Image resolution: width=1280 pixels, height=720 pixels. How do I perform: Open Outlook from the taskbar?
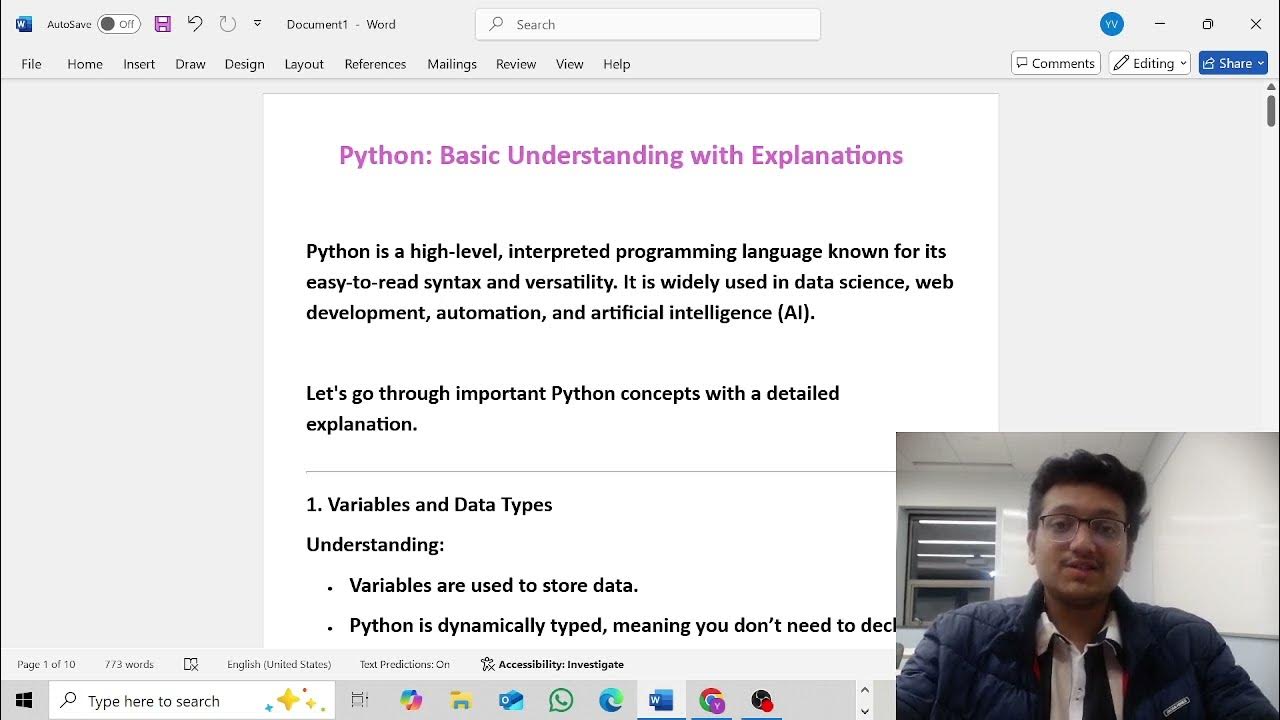(511, 701)
